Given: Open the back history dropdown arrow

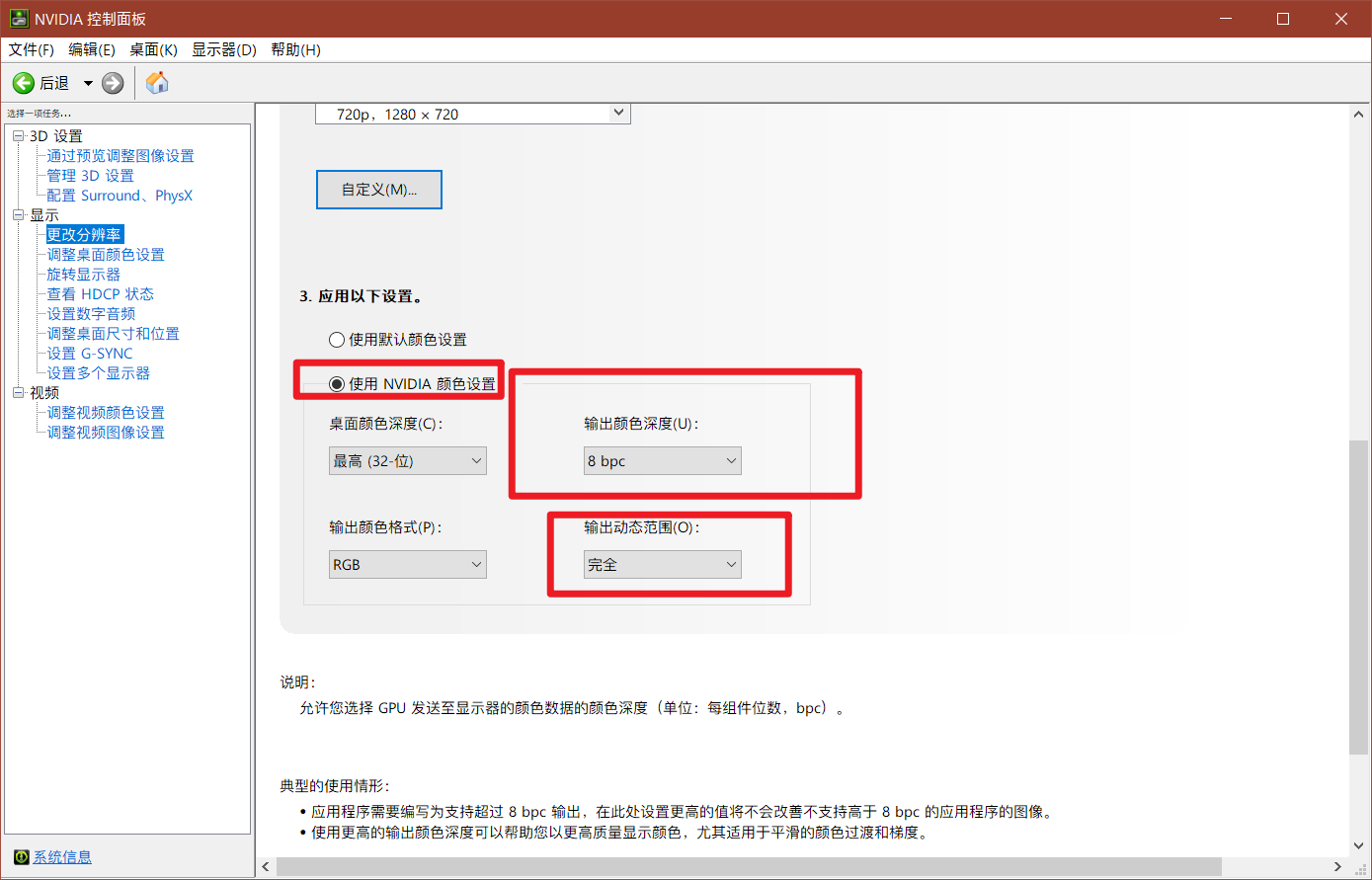Looking at the screenshot, I should point(88,83).
